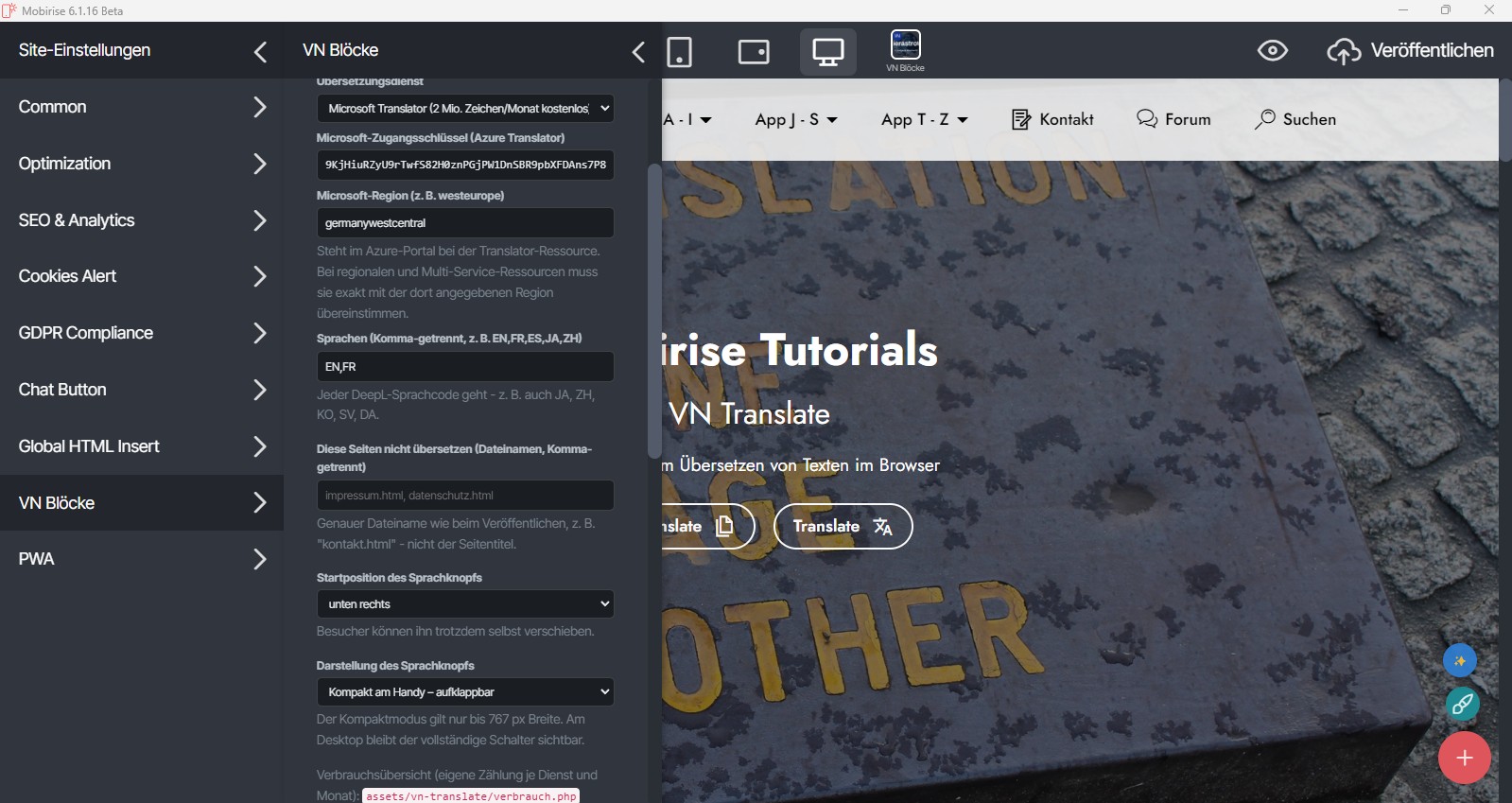Click Mobirise Tutorials heading text
Image resolution: width=1512 pixels, height=803 pixels.
800,350
